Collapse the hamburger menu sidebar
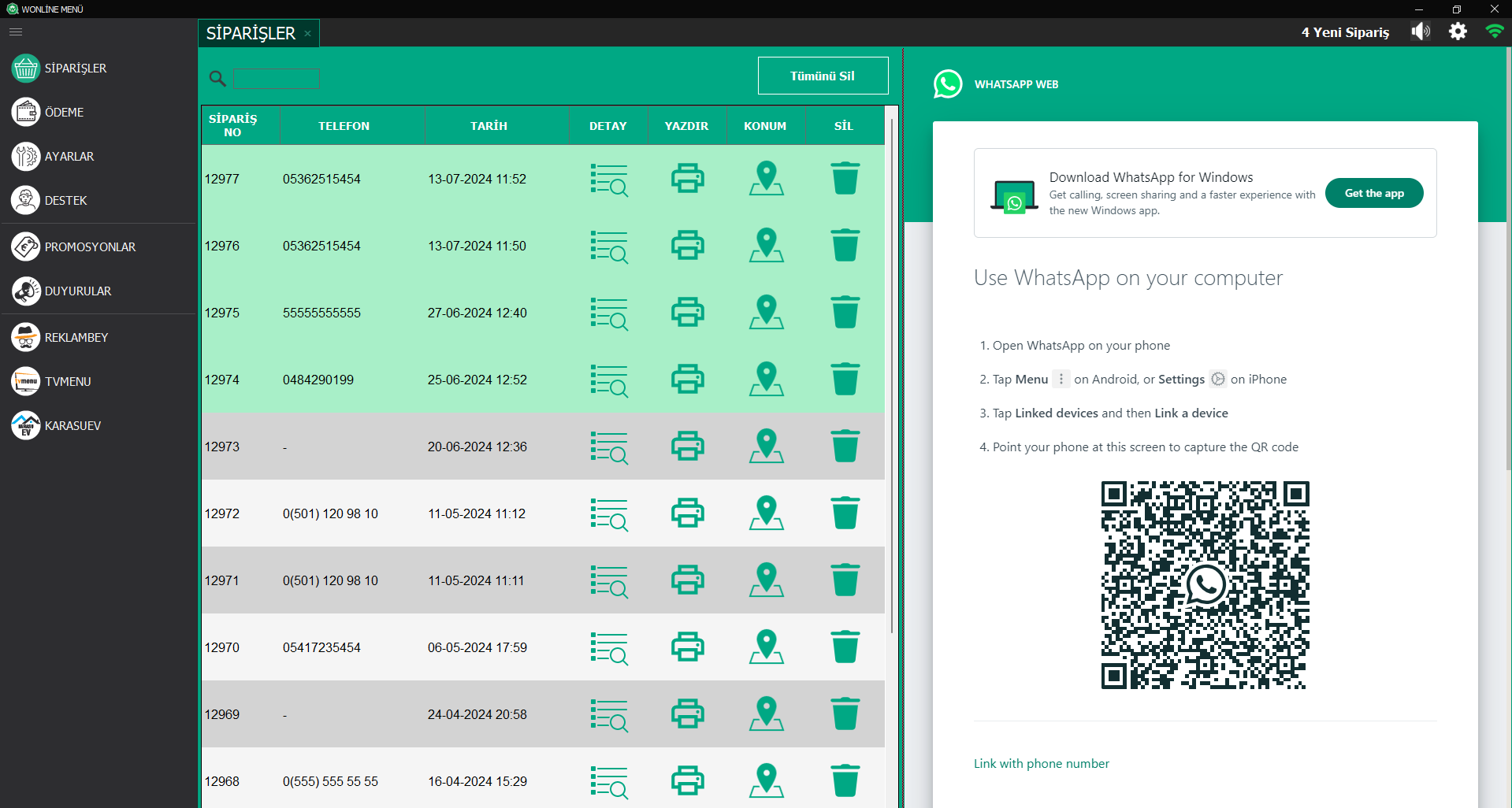This screenshot has height=808, width=1512. (16, 32)
